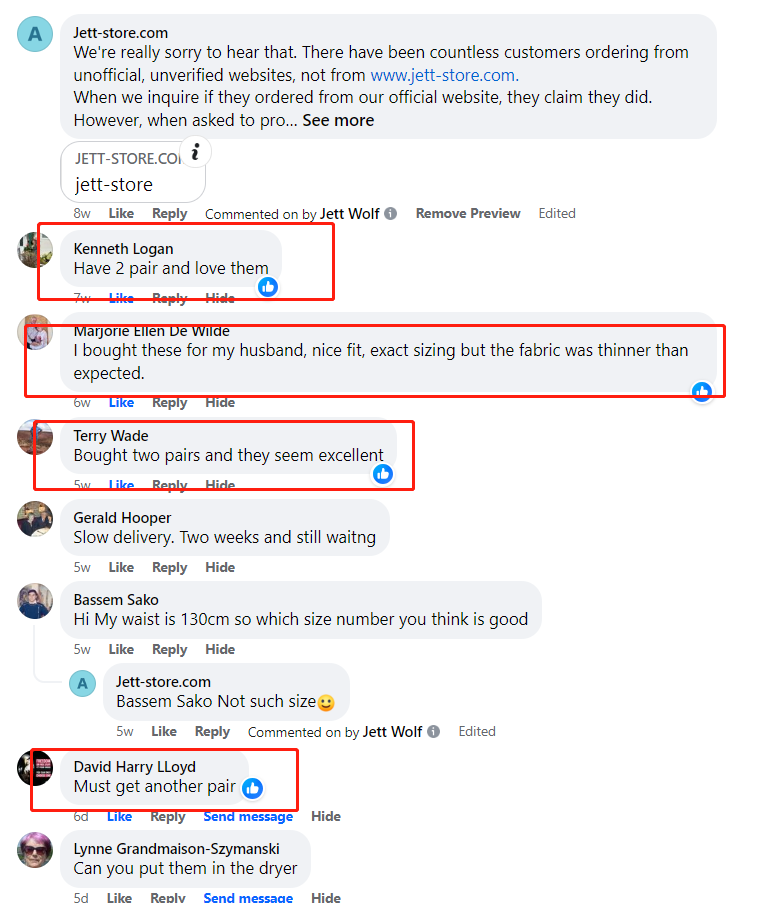This screenshot has width=763, height=903.
Task: Toggle Like on Marjorie Ellen De Wilde's comment
Action: (121, 403)
